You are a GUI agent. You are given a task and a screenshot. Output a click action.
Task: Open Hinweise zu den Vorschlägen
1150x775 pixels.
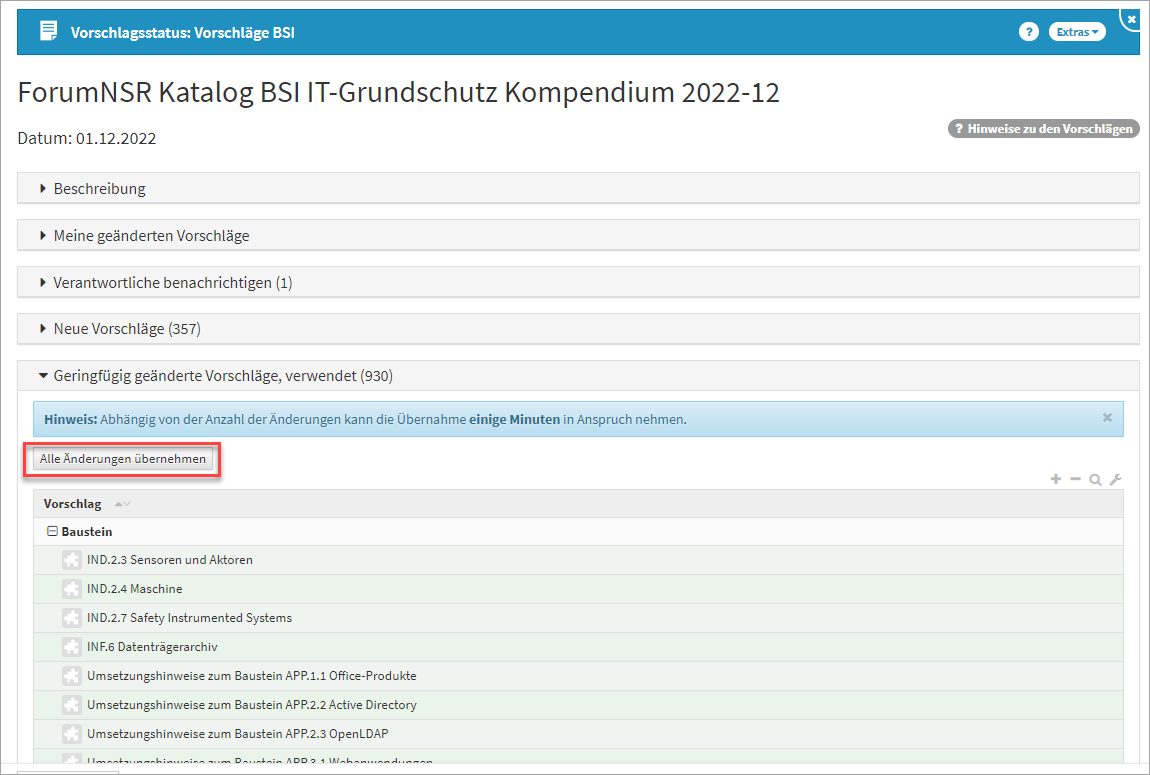point(1043,129)
